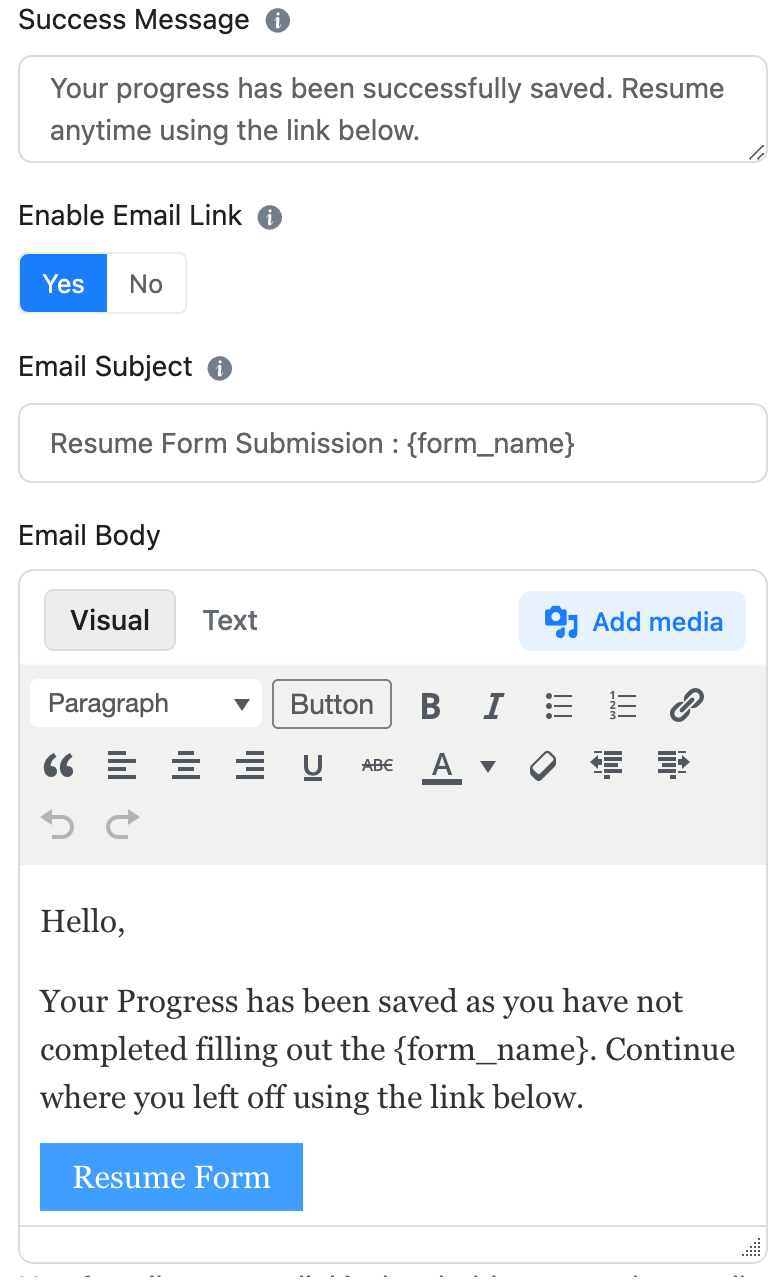The image size is (784, 1280).
Task: Center align the text
Action: pos(185,767)
